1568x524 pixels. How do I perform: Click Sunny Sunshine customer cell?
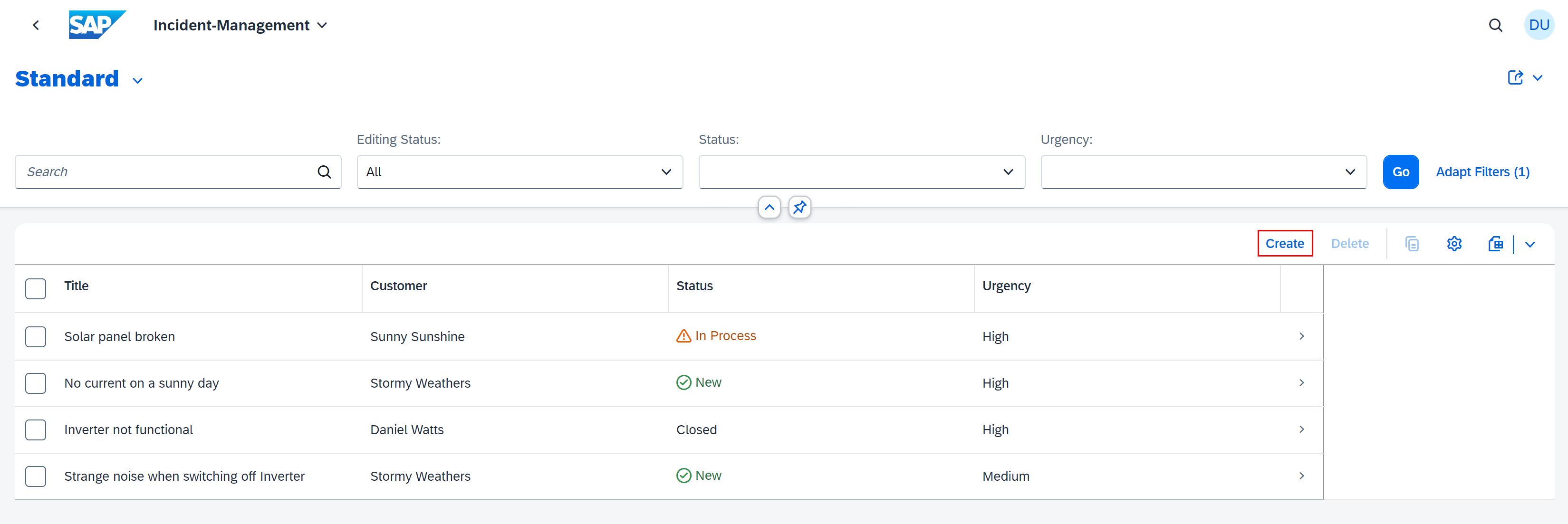pyautogui.click(x=417, y=336)
